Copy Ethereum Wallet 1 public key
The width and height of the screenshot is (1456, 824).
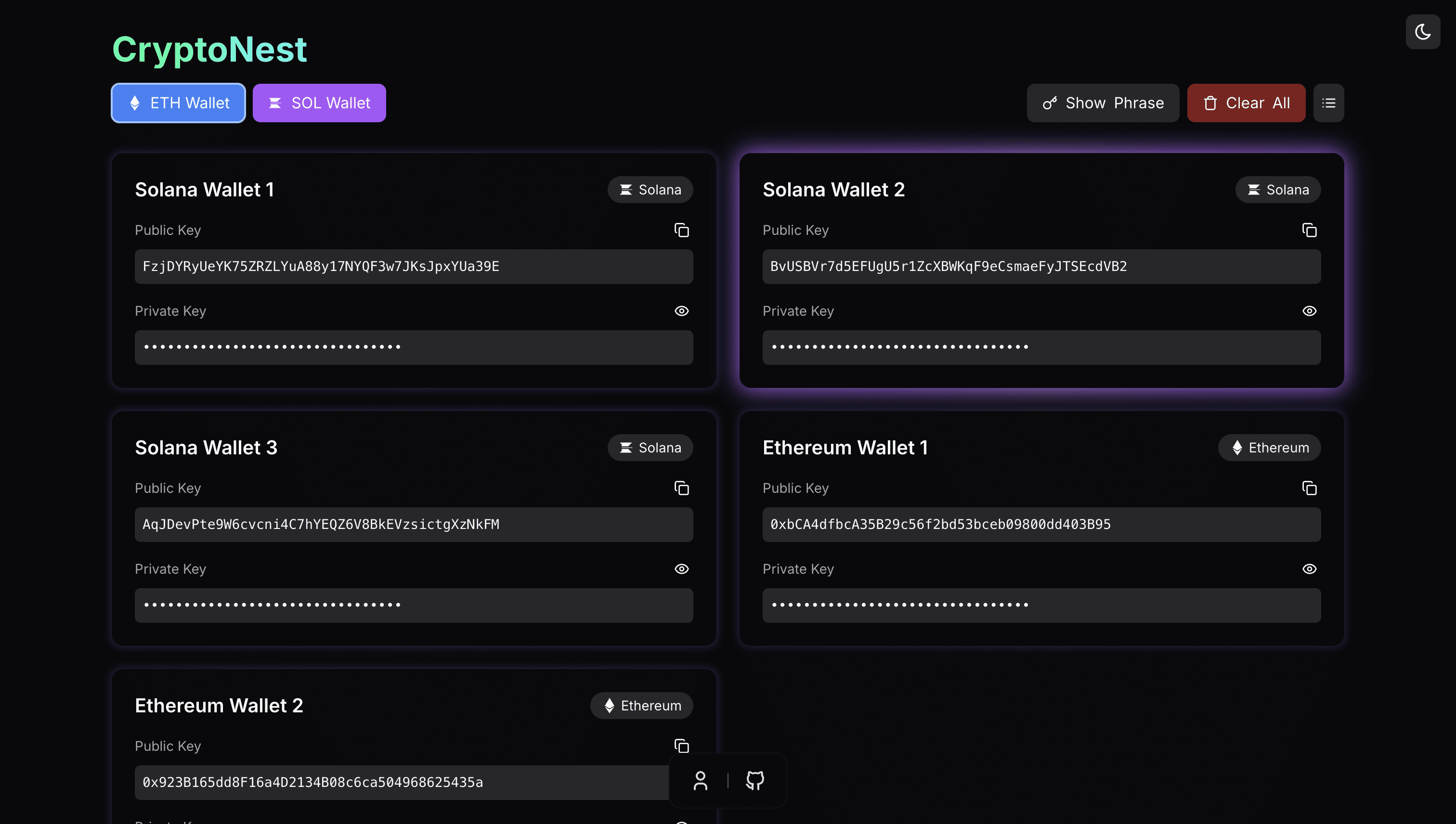[x=1309, y=488]
